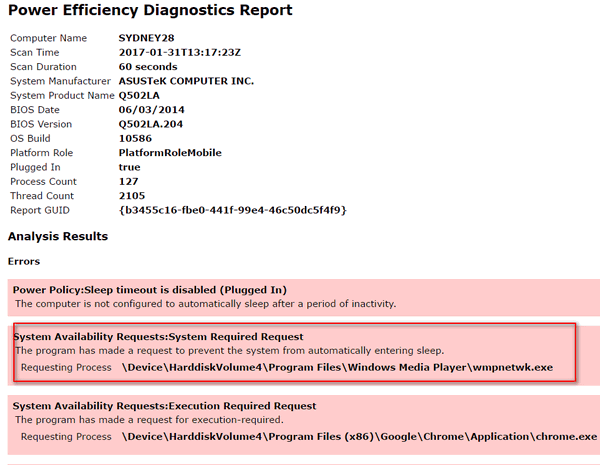Click 'Power Policy:Sleep timeout is disabled' error title

(x=150, y=290)
